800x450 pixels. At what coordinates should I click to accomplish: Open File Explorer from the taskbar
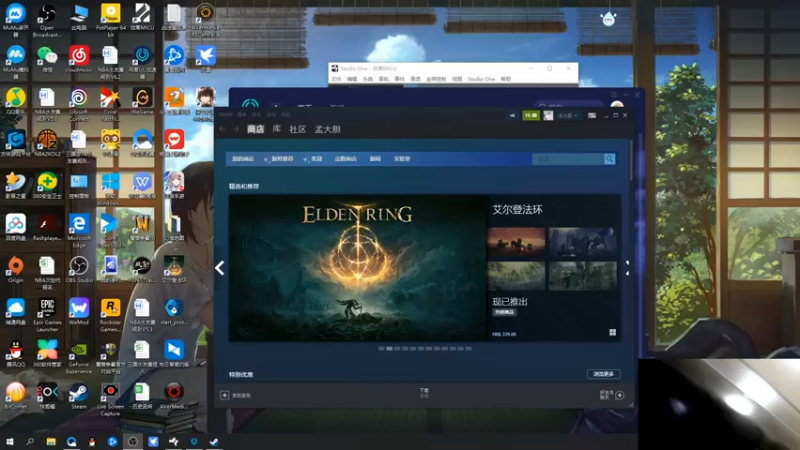51,441
